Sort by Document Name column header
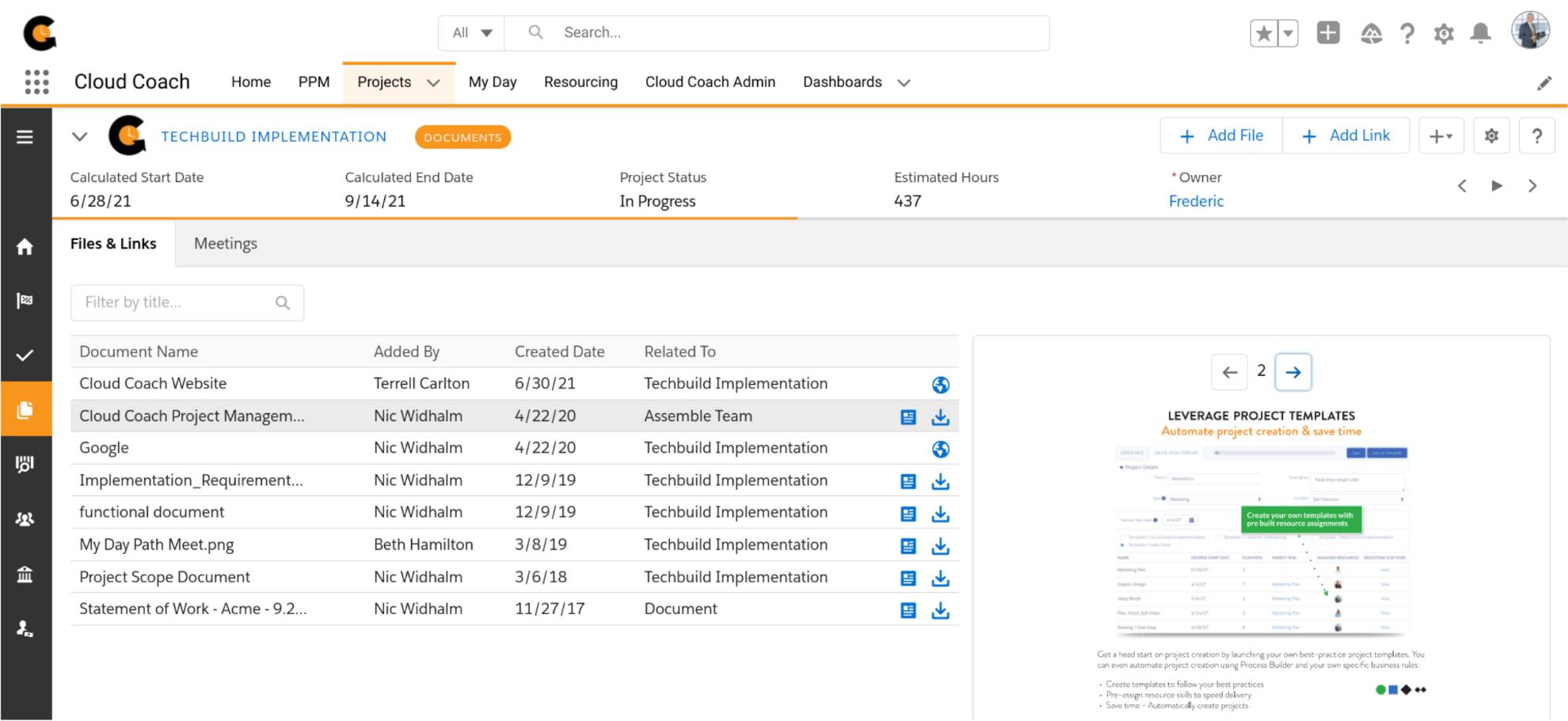This screenshot has width=1568, height=721. point(139,351)
